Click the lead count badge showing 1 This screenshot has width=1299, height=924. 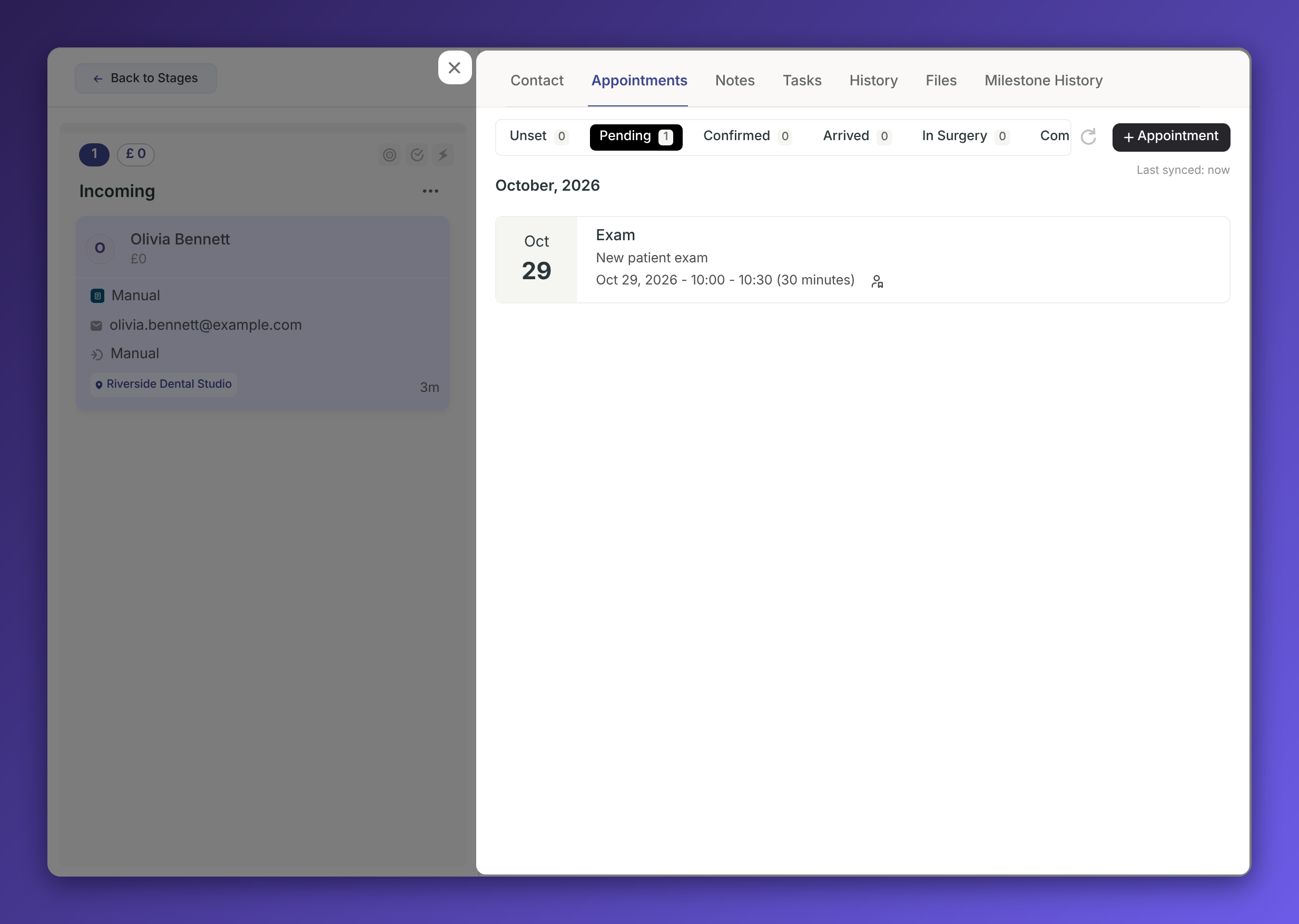(94, 154)
